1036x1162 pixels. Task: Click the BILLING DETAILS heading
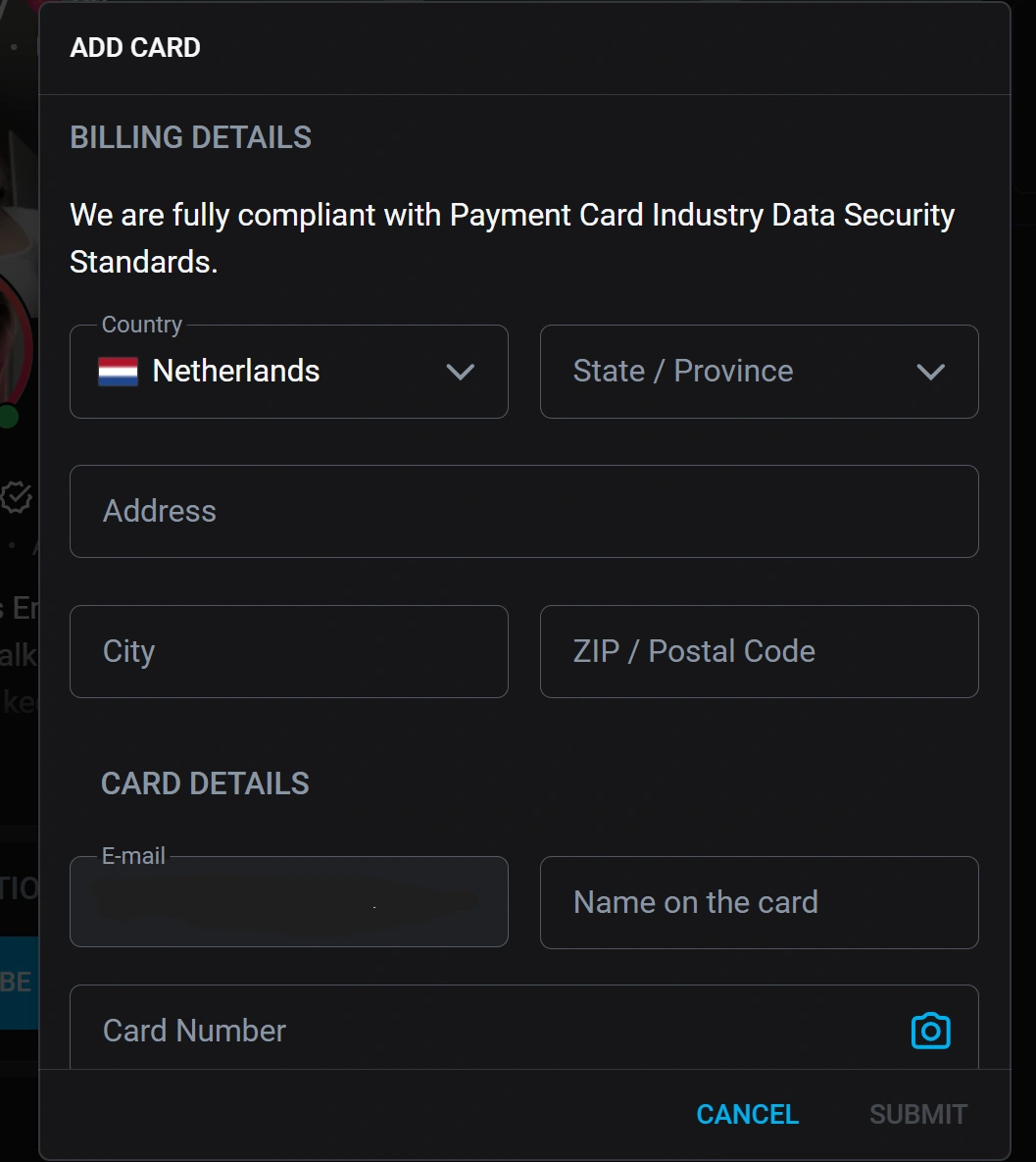(191, 137)
